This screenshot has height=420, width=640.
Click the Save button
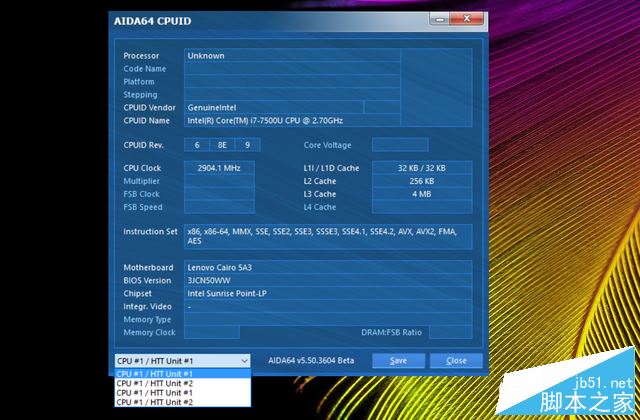coord(398,361)
